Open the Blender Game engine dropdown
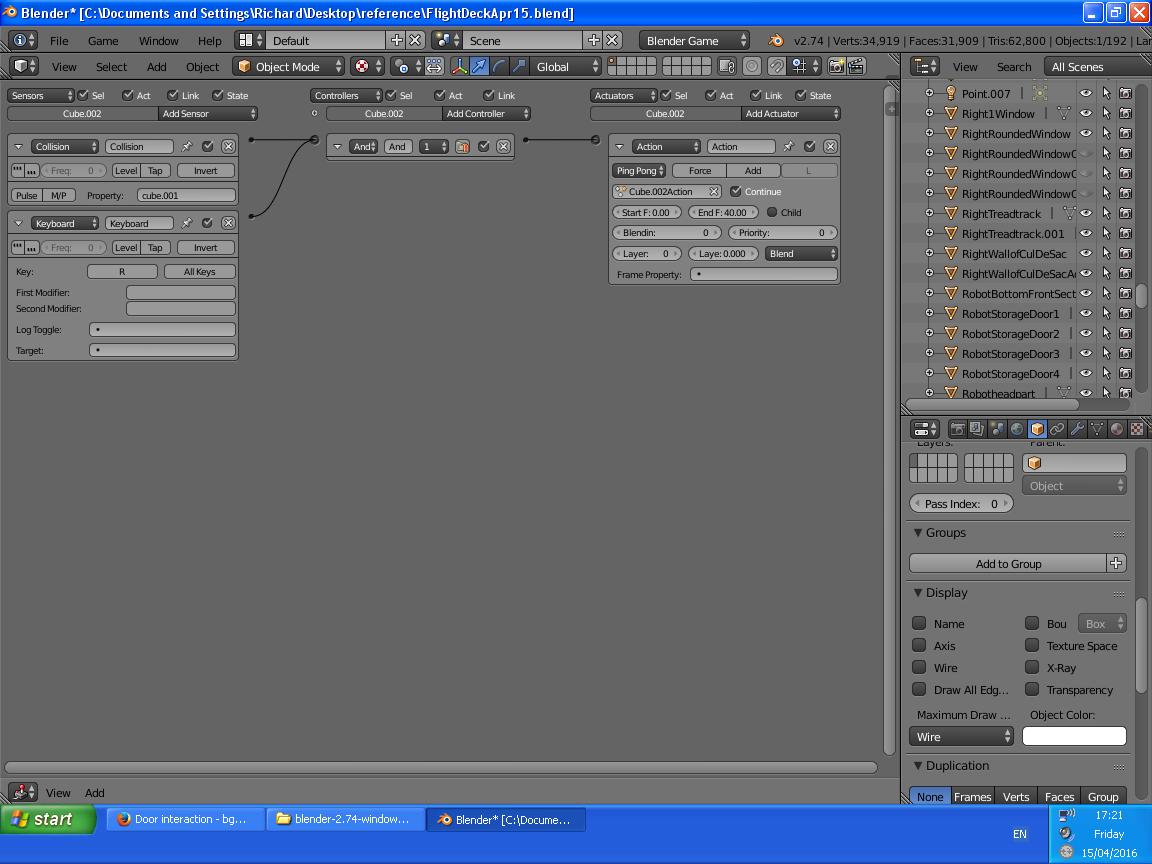The width and height of the screenshot is (1152, 864). (694, 40)
